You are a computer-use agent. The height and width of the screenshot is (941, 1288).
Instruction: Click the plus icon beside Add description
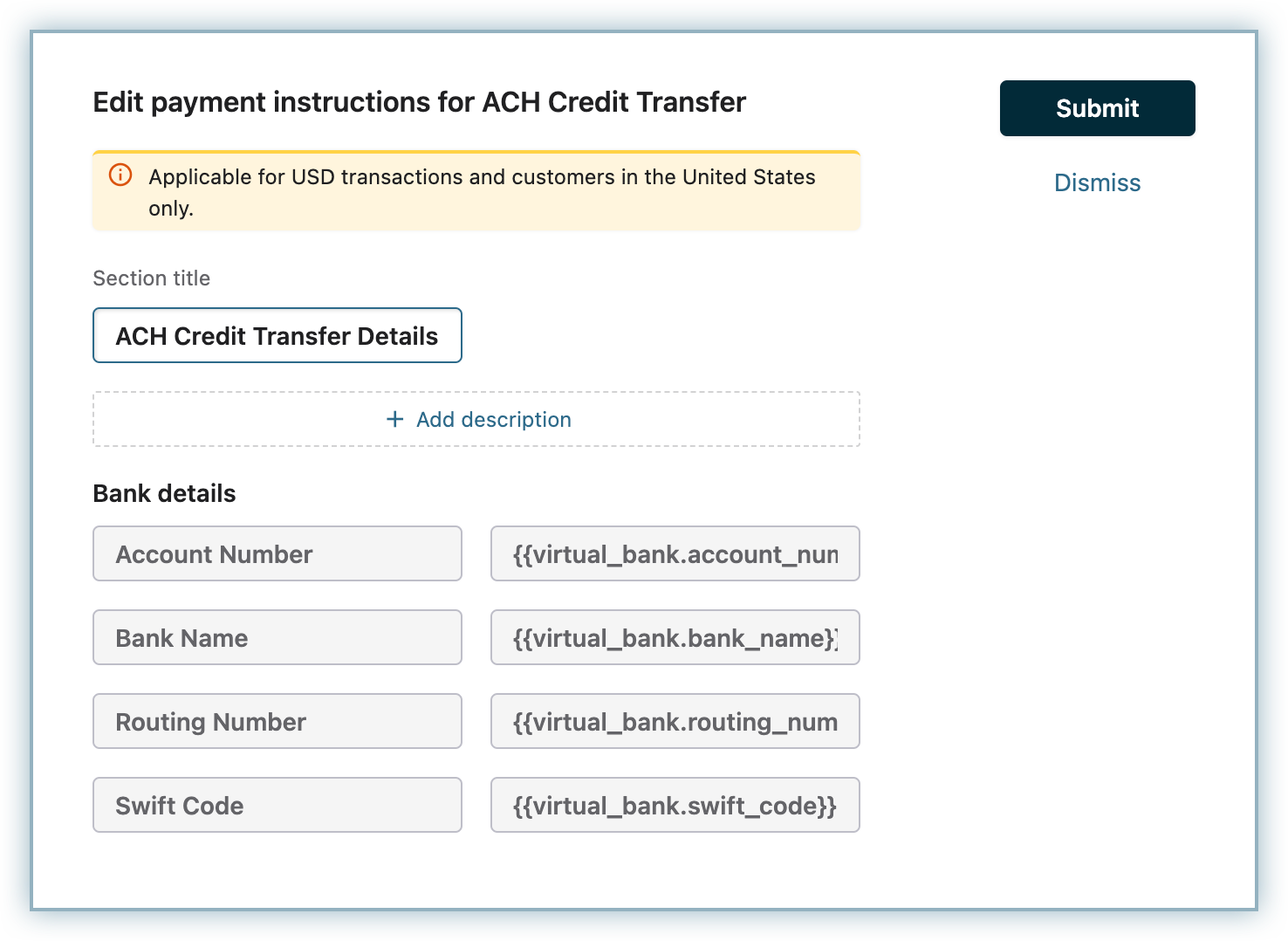[395, 420]
